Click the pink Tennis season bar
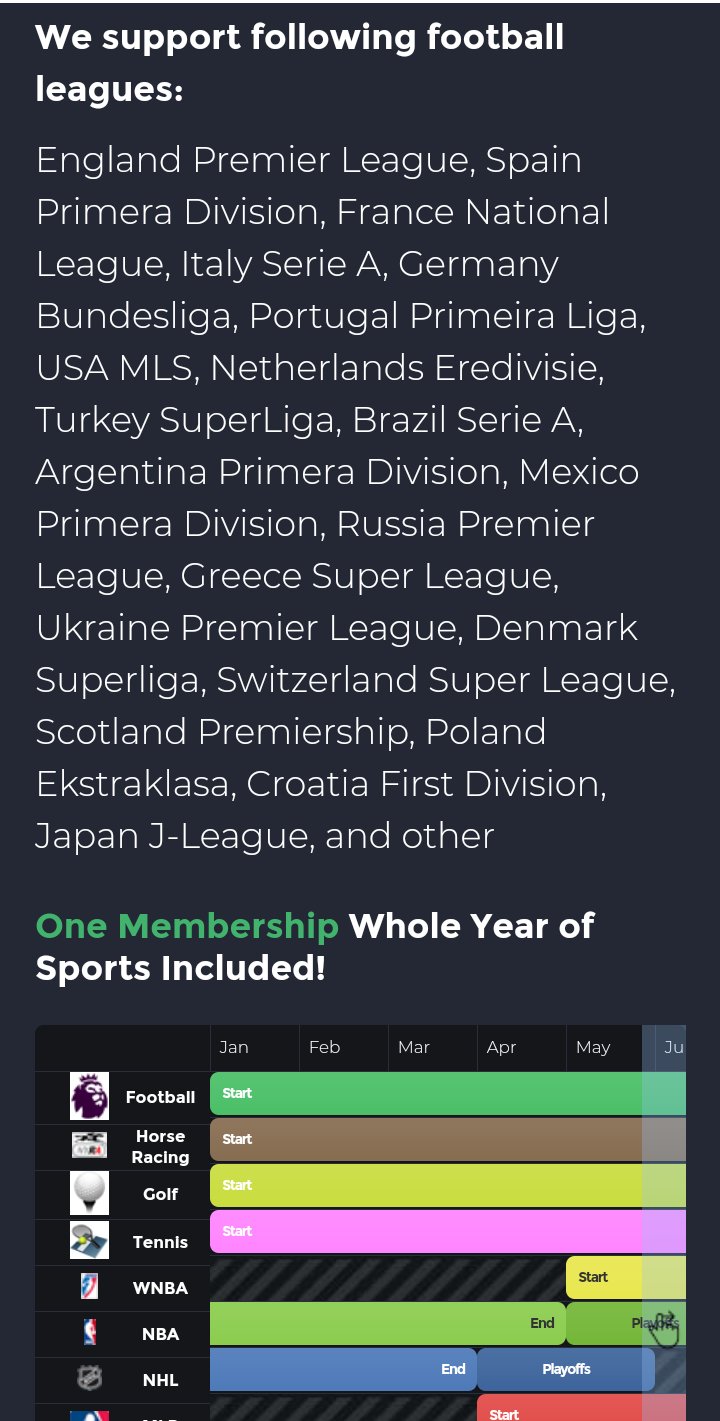The height and width of the screenshot is (1421, 720). (x=430, y=1231)
